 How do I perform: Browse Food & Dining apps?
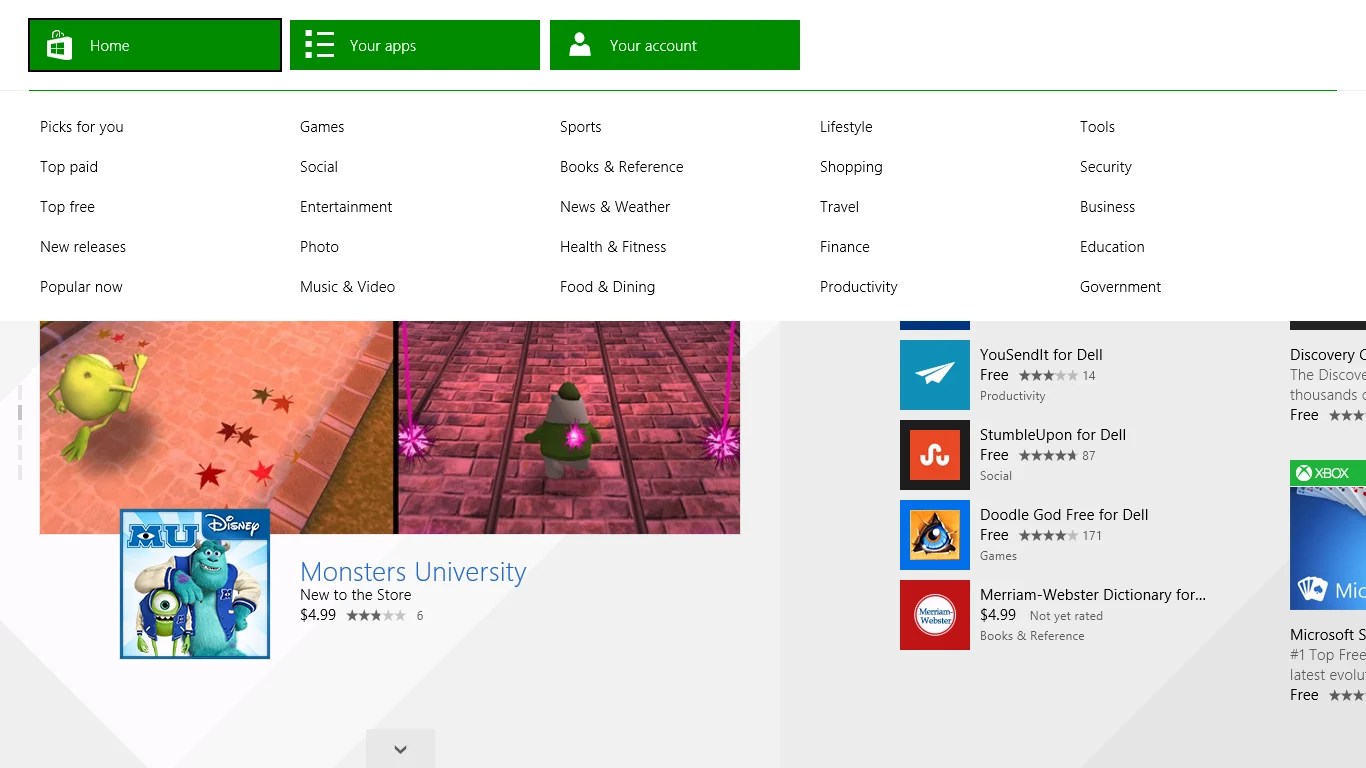point(607,287)
